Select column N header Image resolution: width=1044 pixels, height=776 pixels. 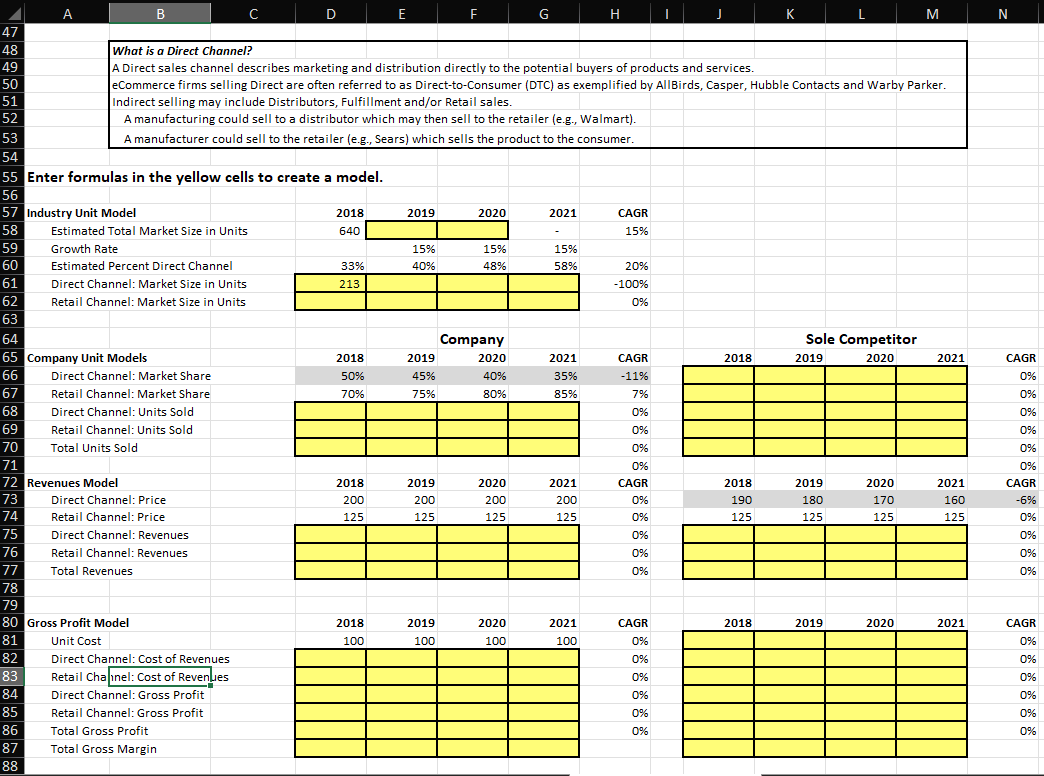pyautogui.click(x=1002, y=14)
